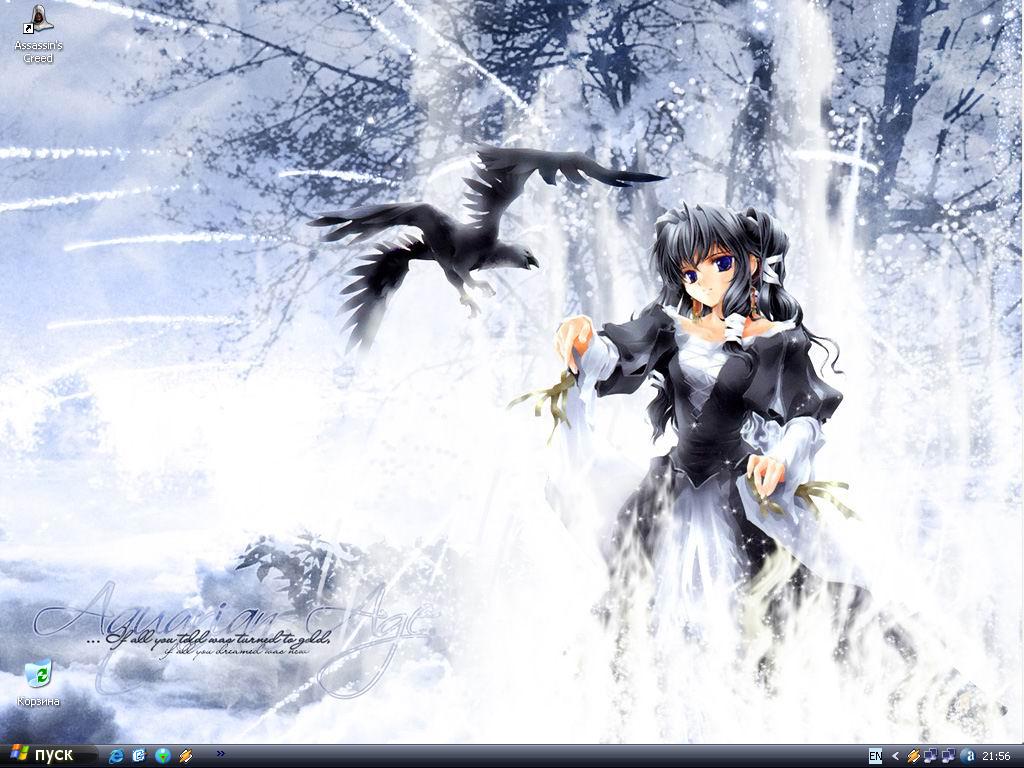Image resolution: width=1024 pixels, height=768 pixels.
Task: Open the avast antivirus tray icon
Action: (x=968, y=756)
